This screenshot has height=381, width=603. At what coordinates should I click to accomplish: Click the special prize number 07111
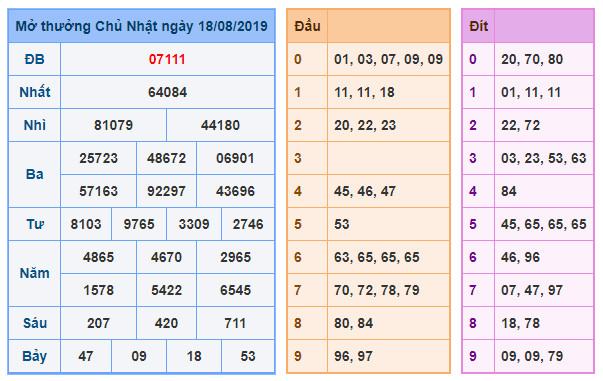tap(167, 59)
